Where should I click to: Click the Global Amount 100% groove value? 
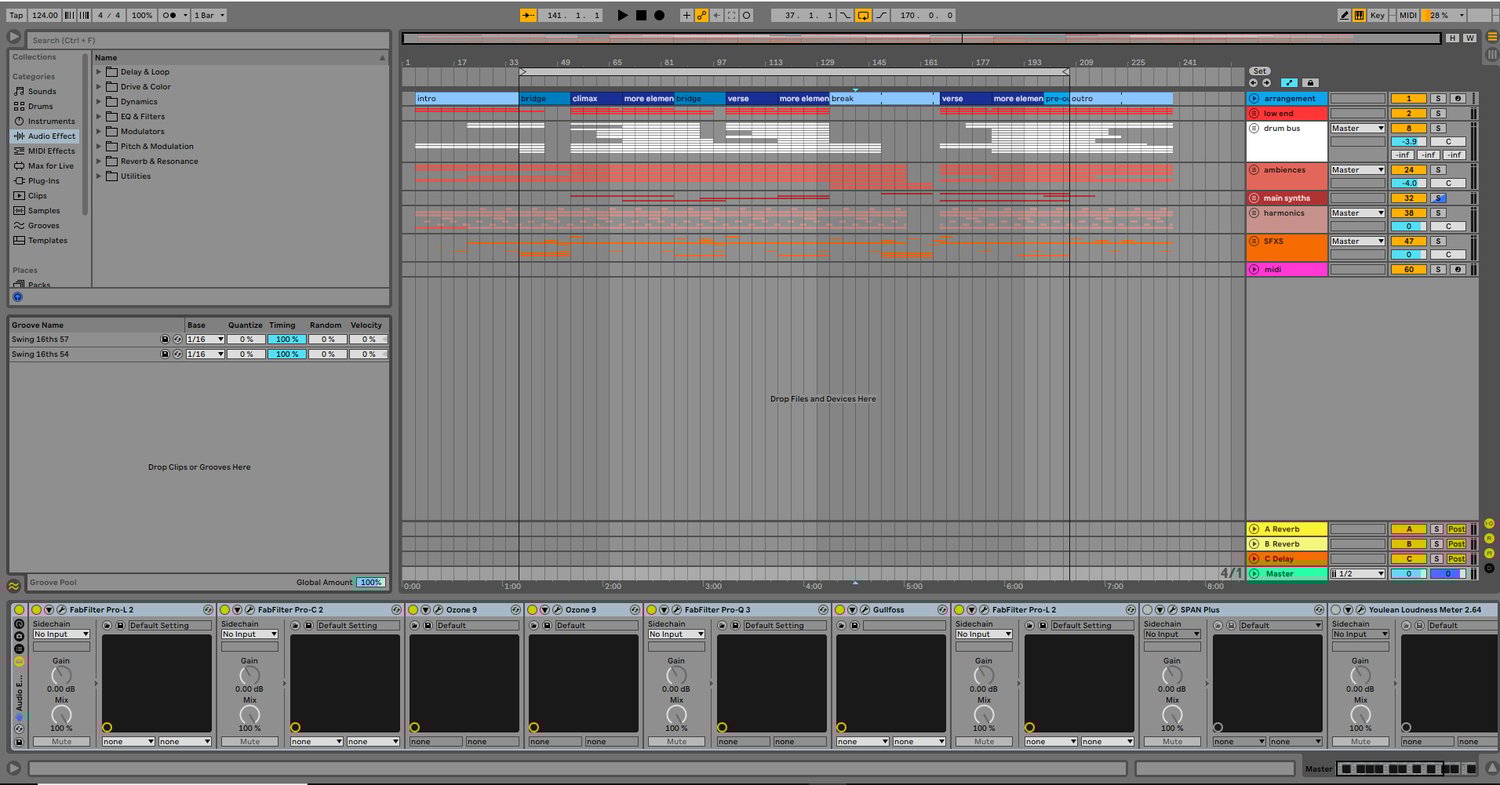click(371, 582)
